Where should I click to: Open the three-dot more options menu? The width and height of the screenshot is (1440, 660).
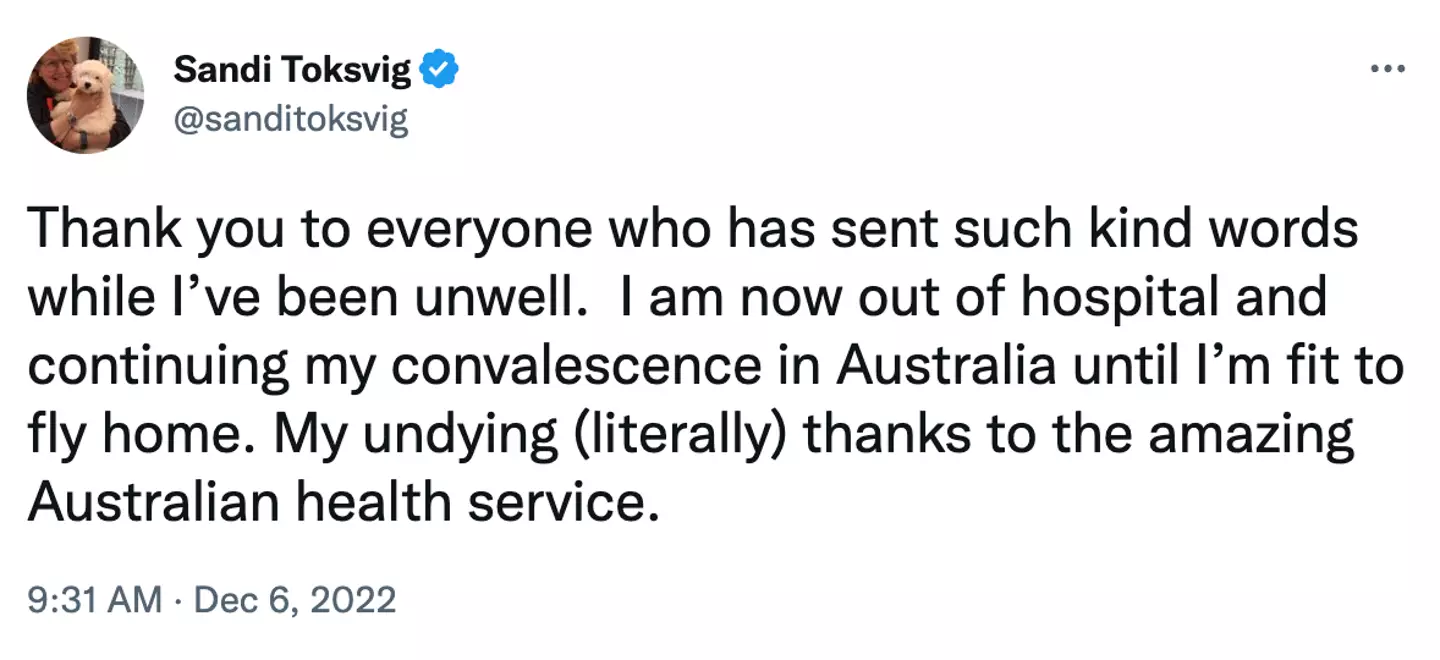pos(1388,69)
